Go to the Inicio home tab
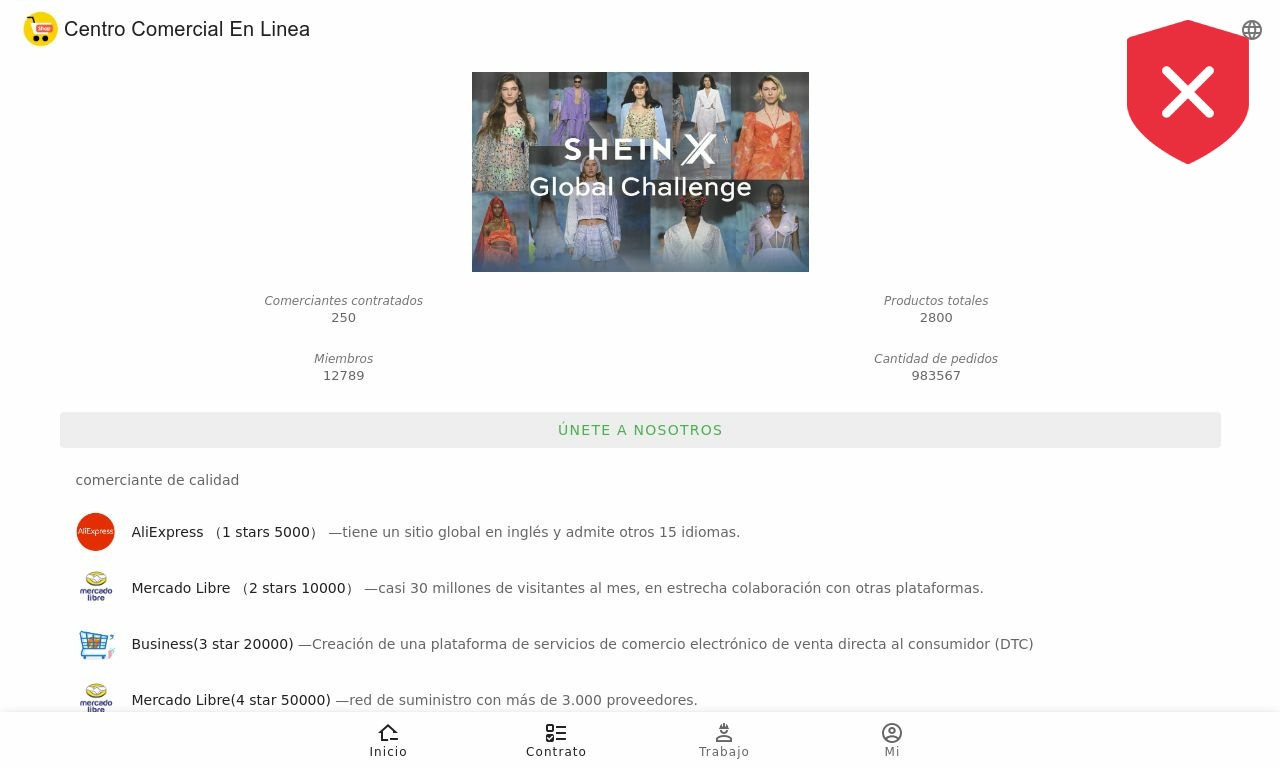Image resolution: width=1280 pixels, height=768 pixels. 388,741
